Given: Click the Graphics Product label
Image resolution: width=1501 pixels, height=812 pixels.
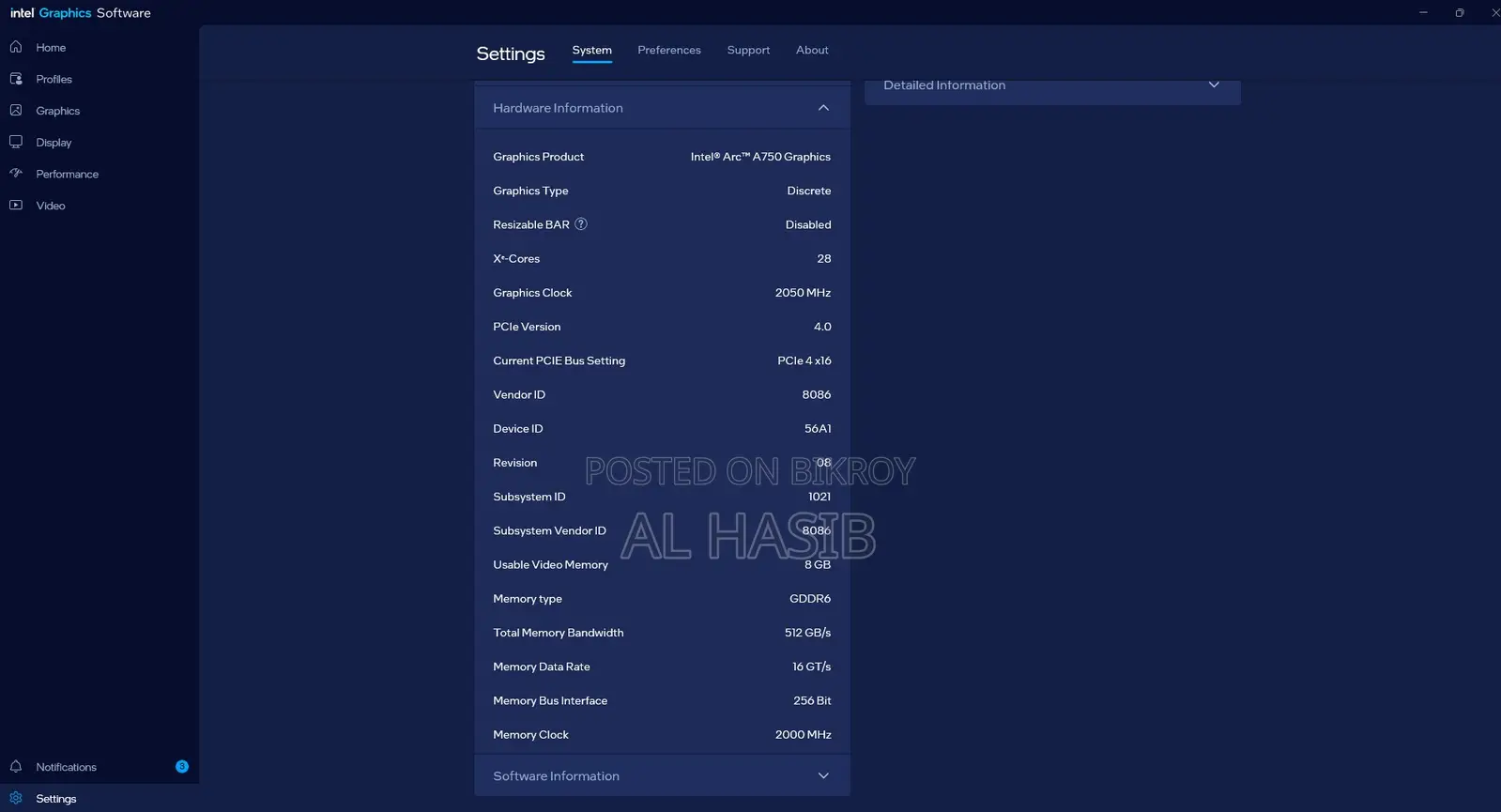Looking at the screenshot, I should click(x=538, y=157).
